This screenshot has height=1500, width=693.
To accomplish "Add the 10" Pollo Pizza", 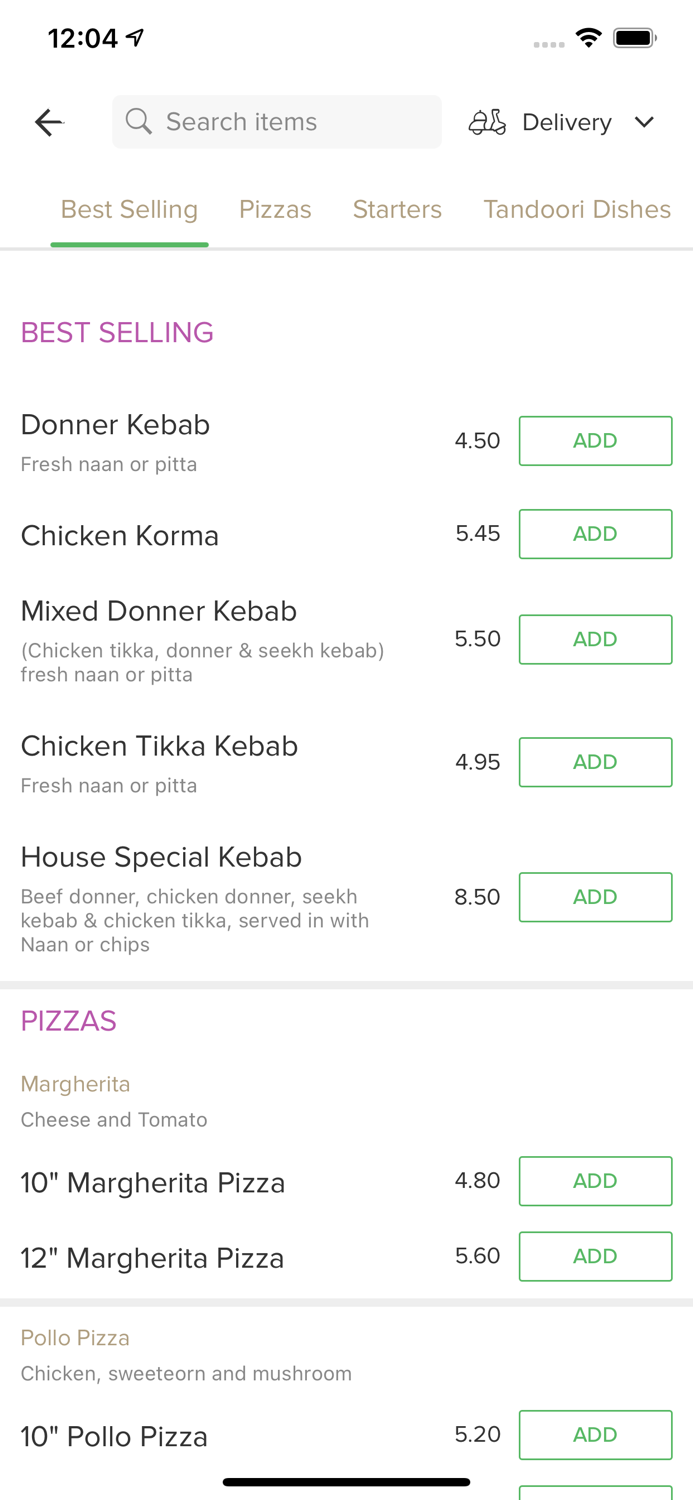I will [x=595, y=1434].
